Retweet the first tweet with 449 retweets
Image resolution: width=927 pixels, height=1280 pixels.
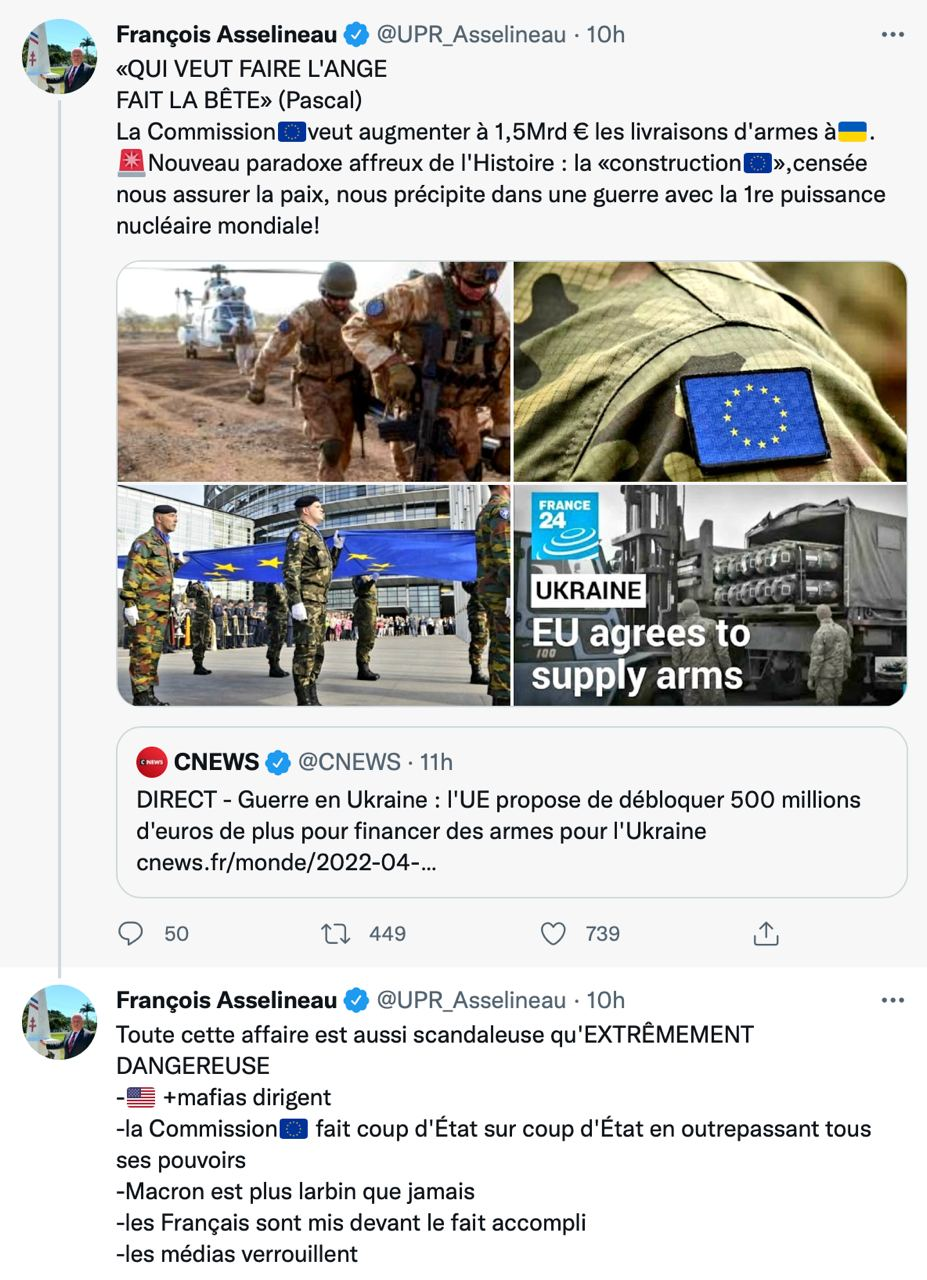335,933
